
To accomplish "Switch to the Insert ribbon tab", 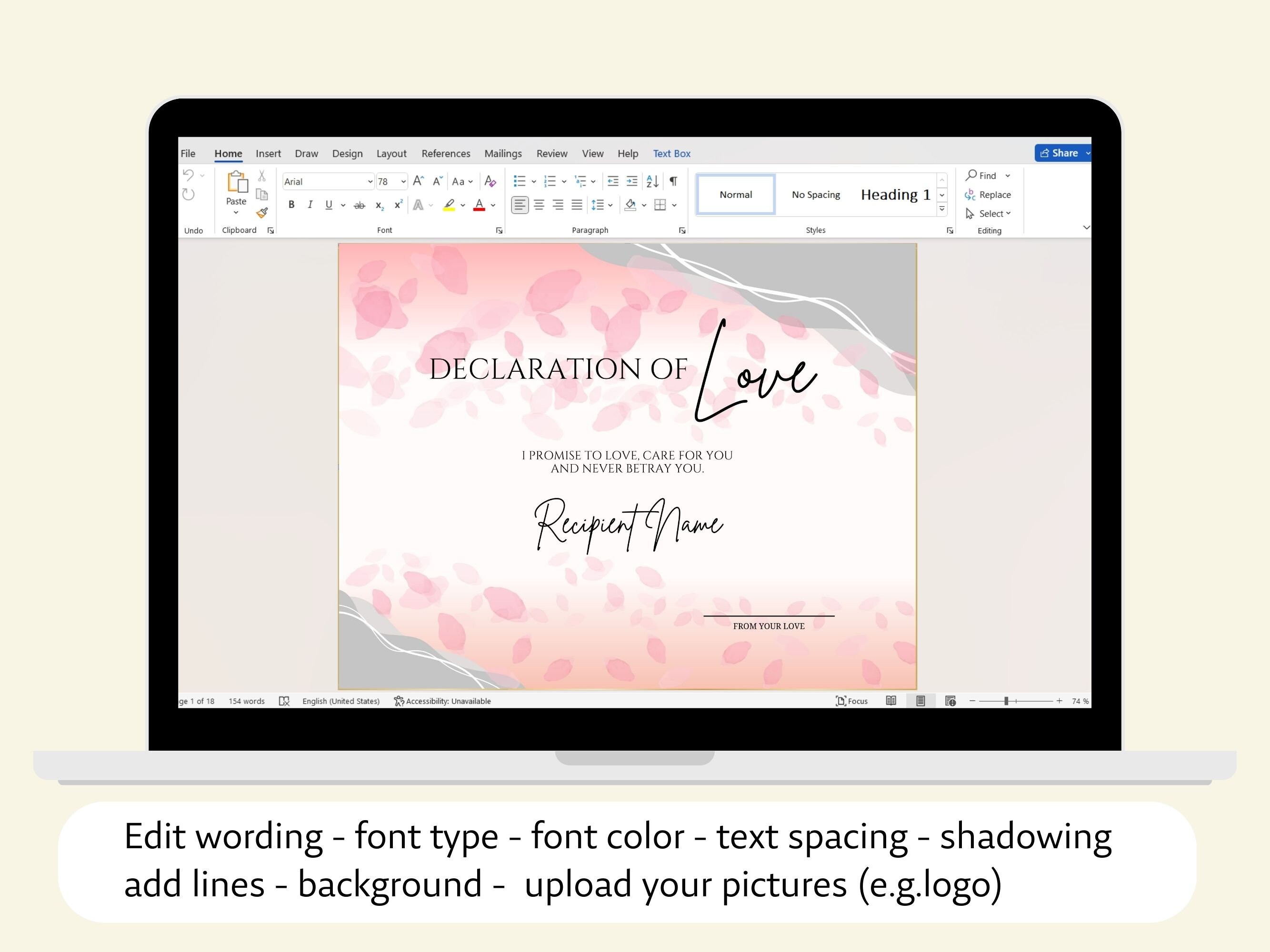I will (268, 153).
